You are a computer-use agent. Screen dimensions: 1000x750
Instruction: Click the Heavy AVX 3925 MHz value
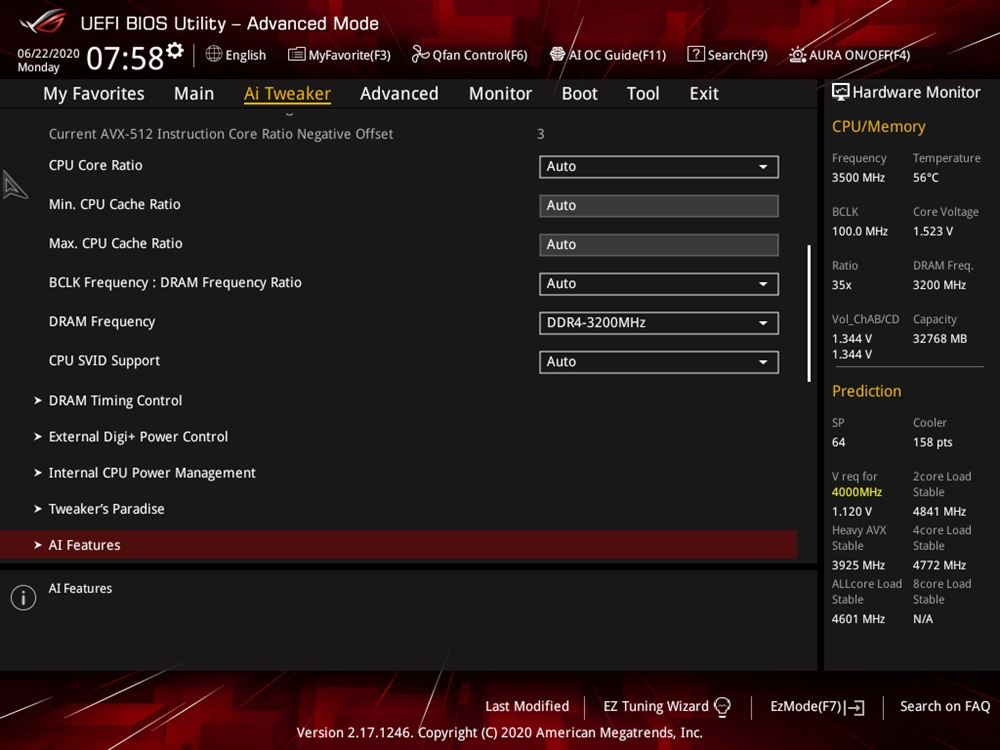[858, 565]
